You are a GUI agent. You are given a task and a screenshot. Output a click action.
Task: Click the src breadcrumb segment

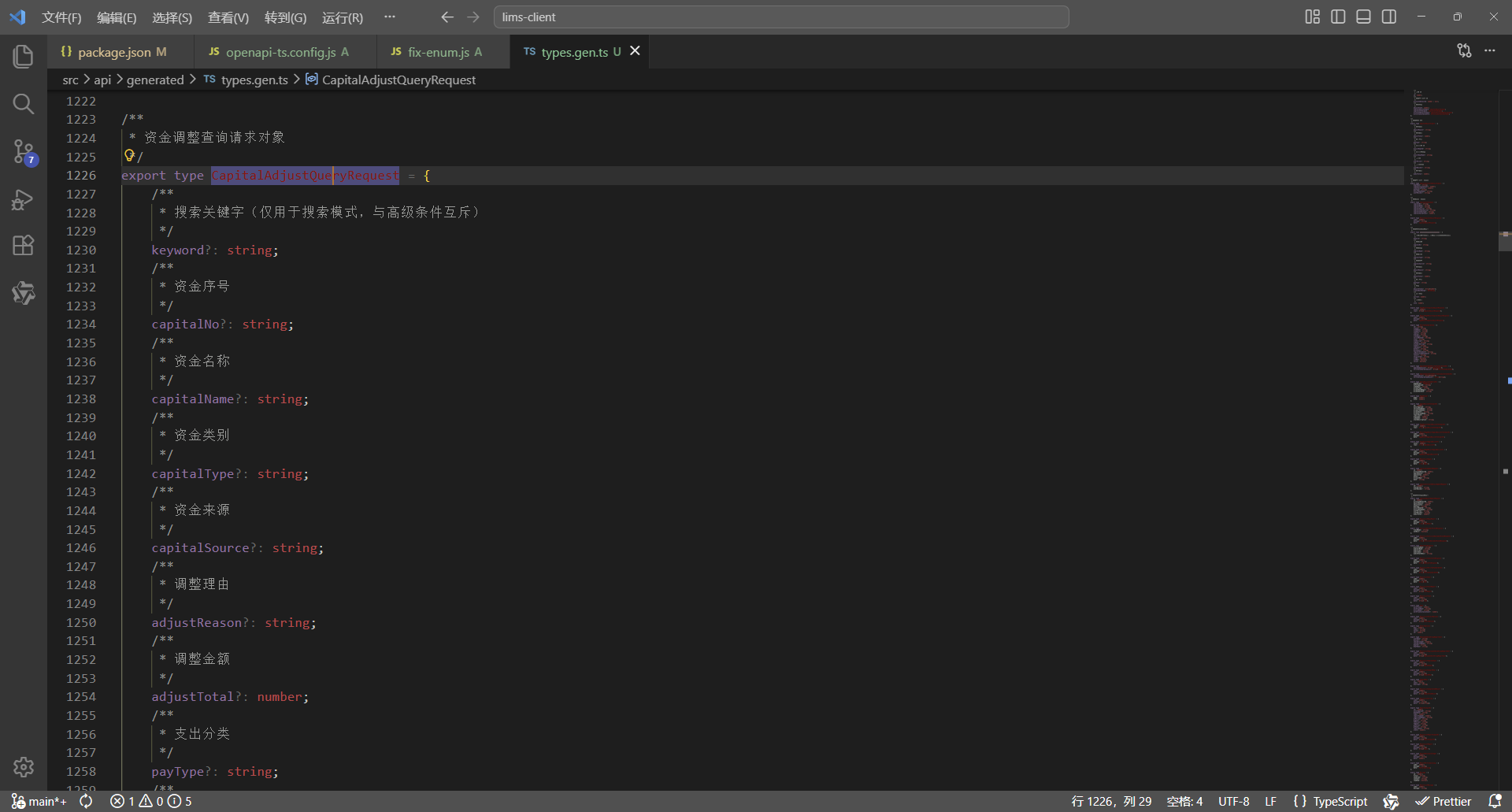[70, 80]
